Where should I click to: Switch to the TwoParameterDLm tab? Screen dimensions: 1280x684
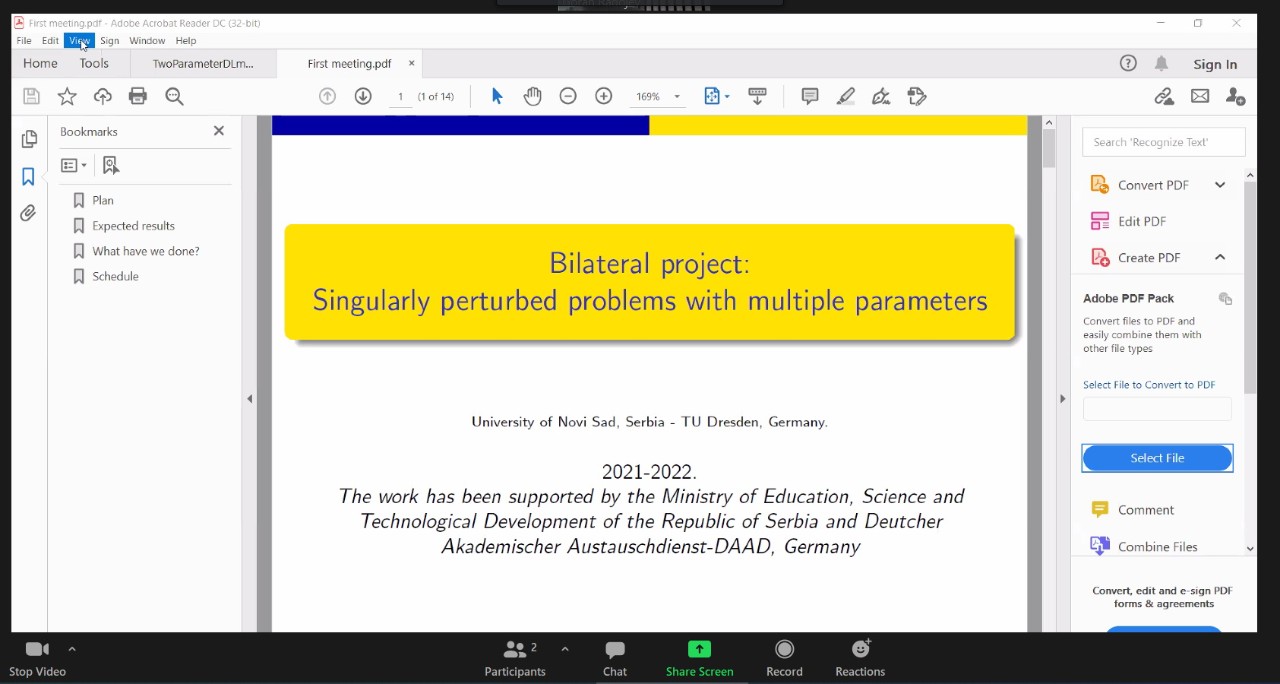pyautogui.click(x=203, y=64)
